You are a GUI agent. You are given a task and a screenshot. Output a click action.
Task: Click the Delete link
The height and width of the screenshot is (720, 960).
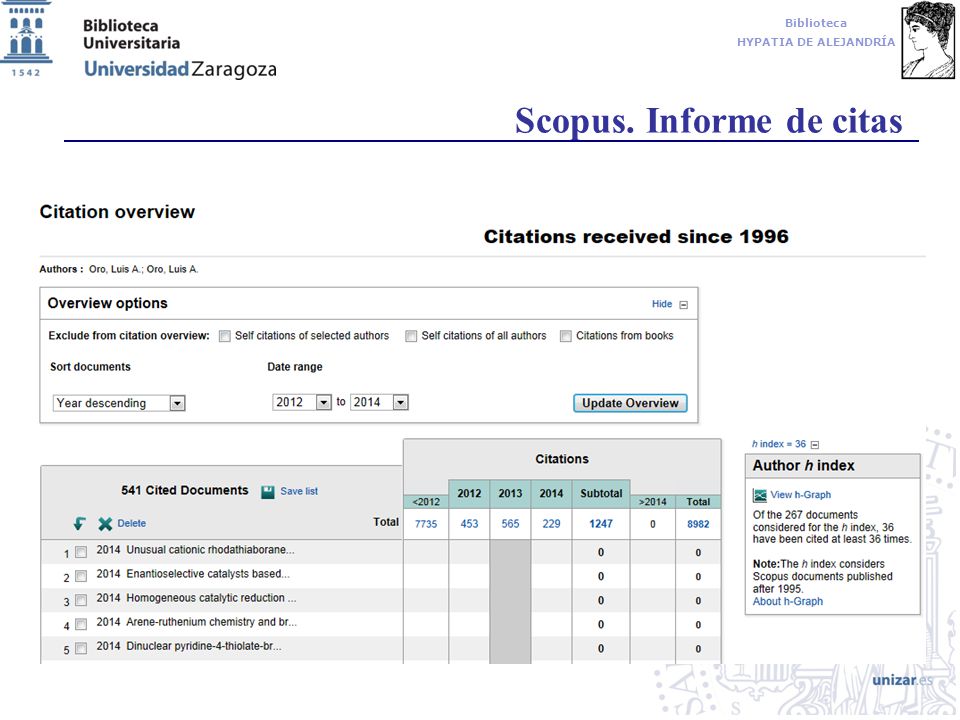132,523
